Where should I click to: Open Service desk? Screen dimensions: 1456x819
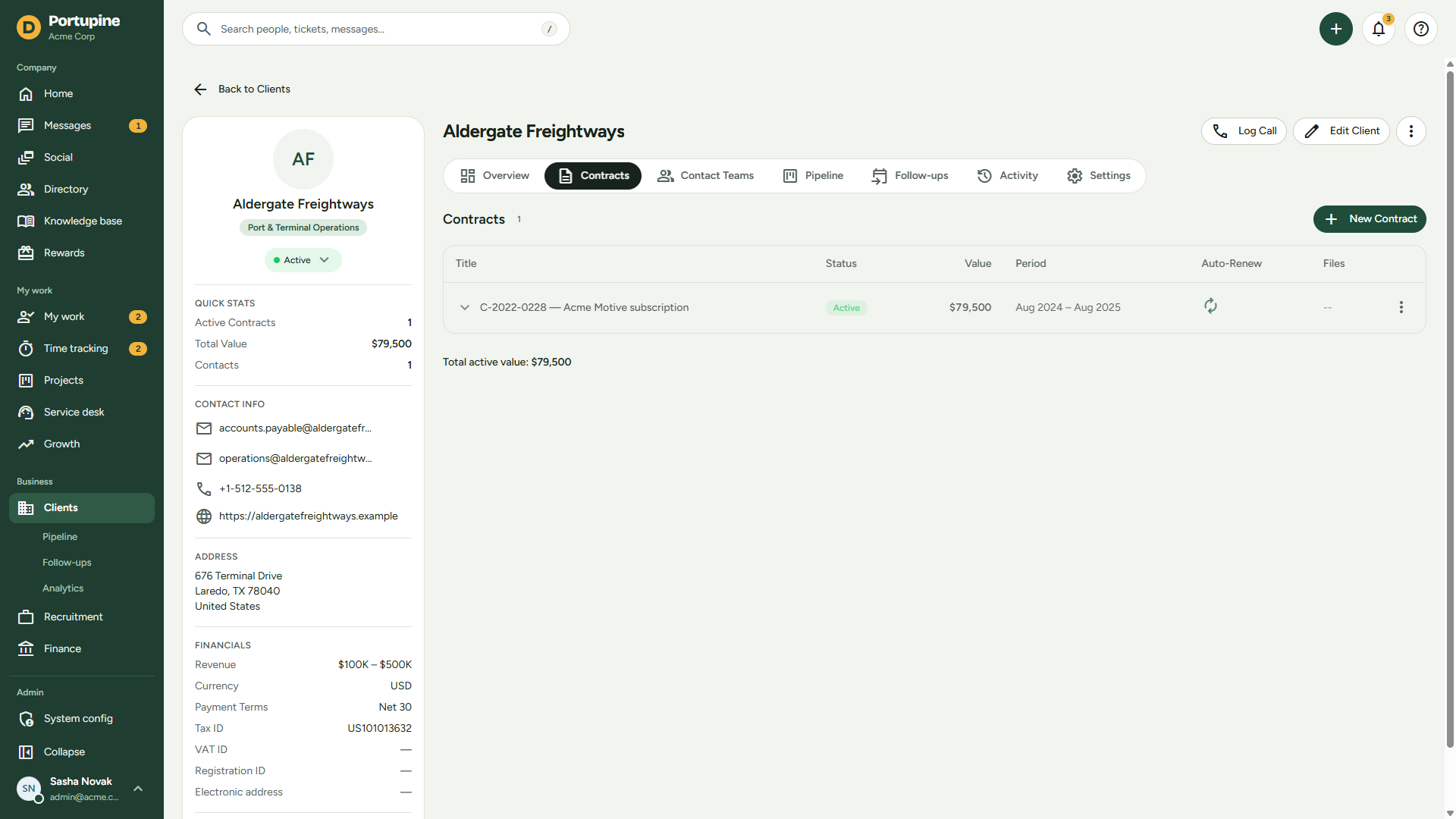coord(82,413)
